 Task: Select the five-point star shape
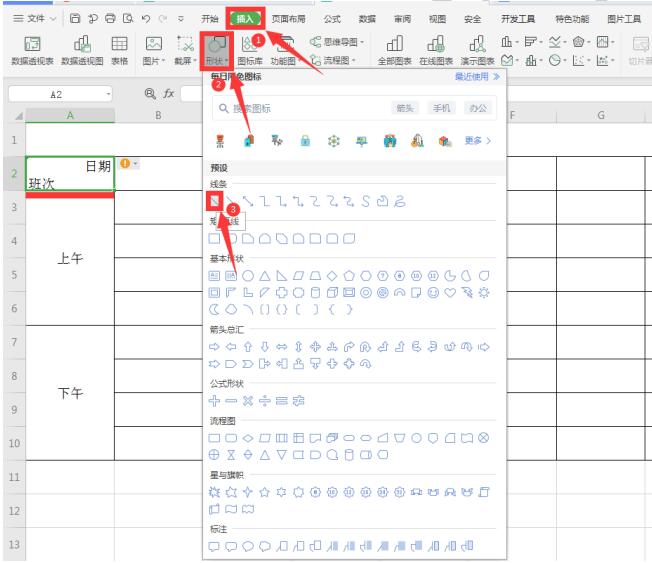264,492
